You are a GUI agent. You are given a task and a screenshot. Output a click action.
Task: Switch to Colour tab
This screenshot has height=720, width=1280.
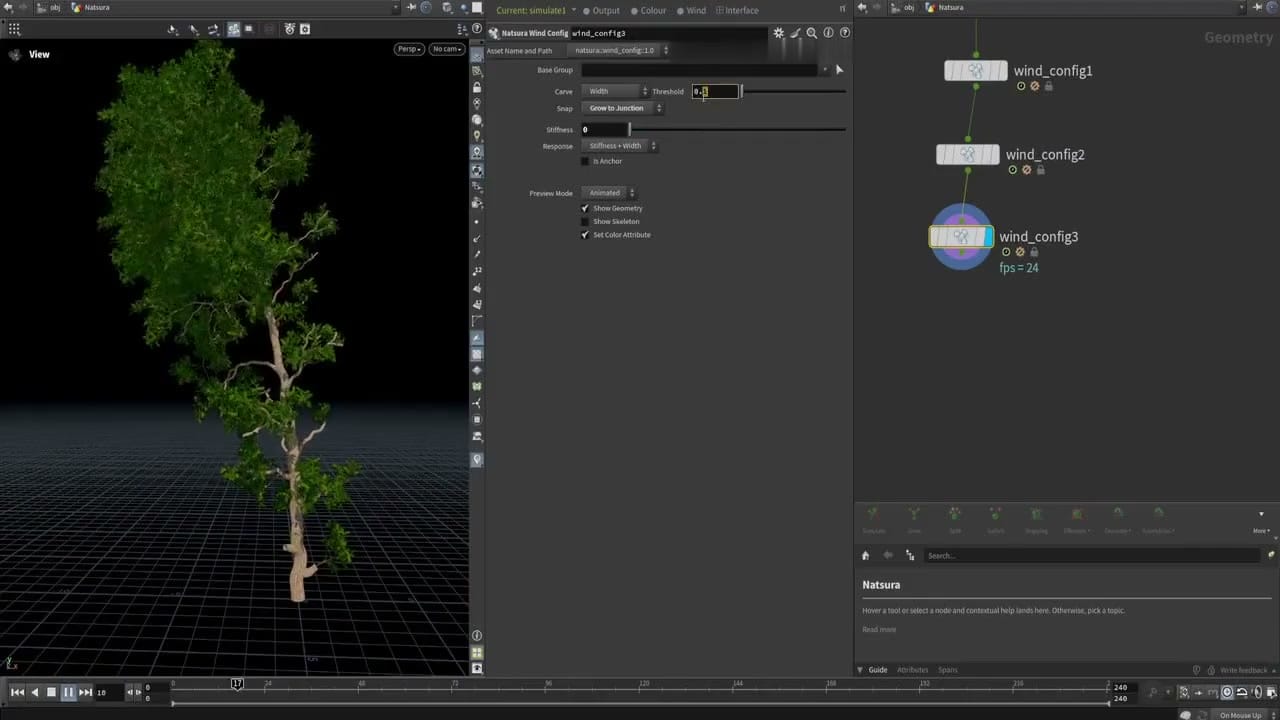[x=648, y=10]
